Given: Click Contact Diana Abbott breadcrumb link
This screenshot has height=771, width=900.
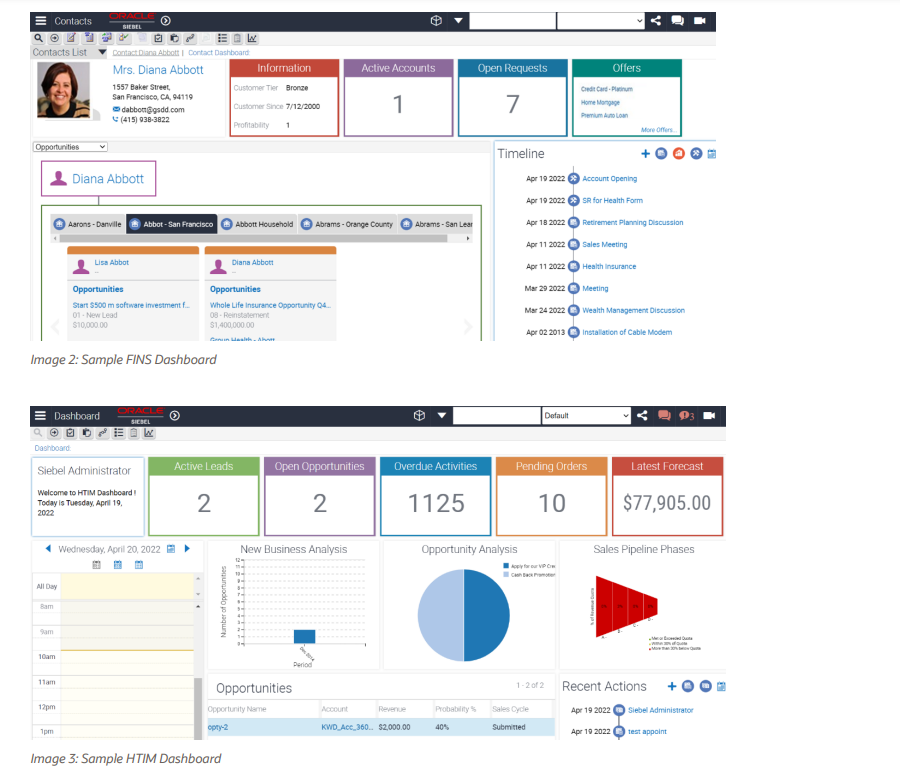Looking at the screenshot, I should [x=146, y=52].
